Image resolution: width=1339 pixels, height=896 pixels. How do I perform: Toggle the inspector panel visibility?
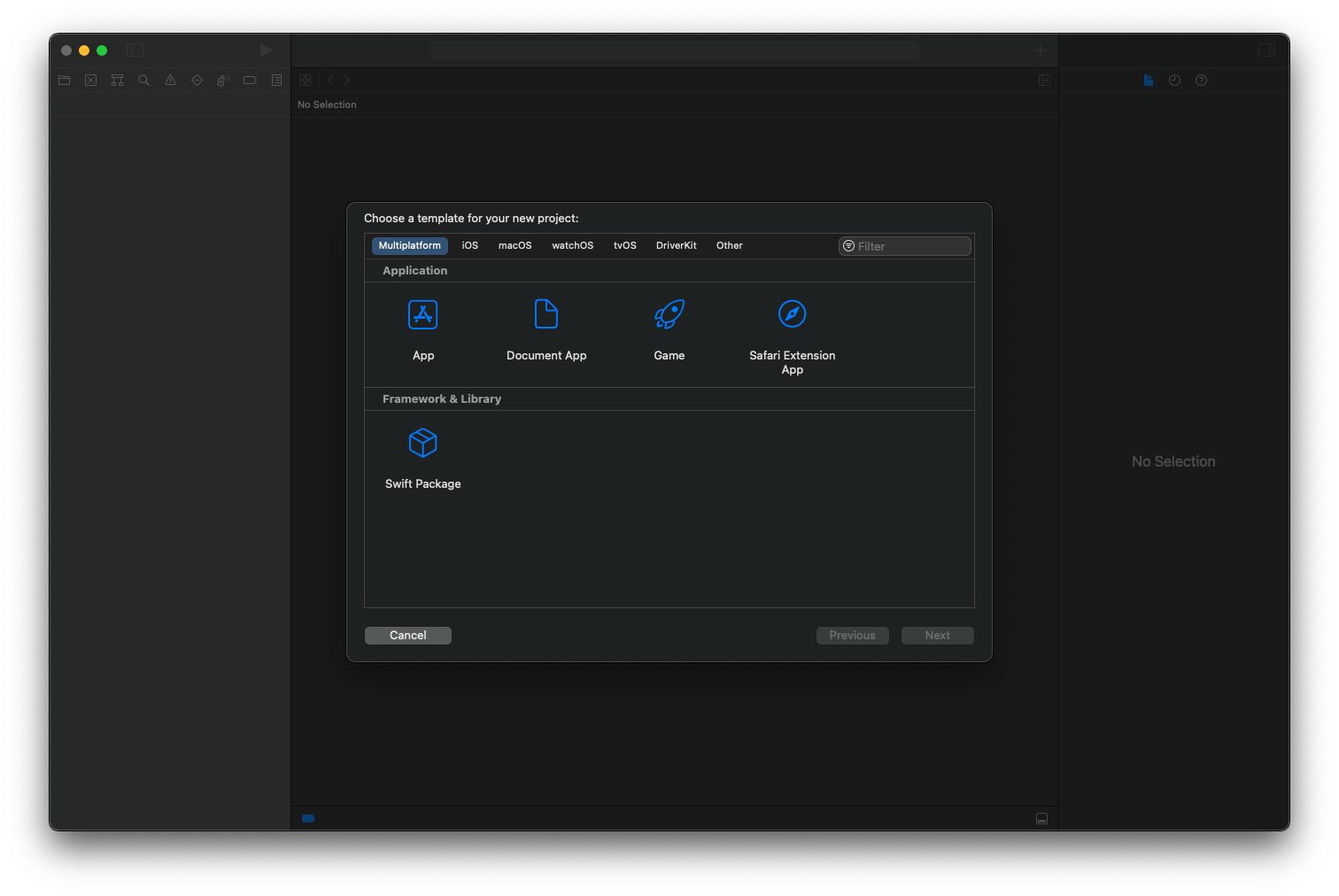point(1266,50)
